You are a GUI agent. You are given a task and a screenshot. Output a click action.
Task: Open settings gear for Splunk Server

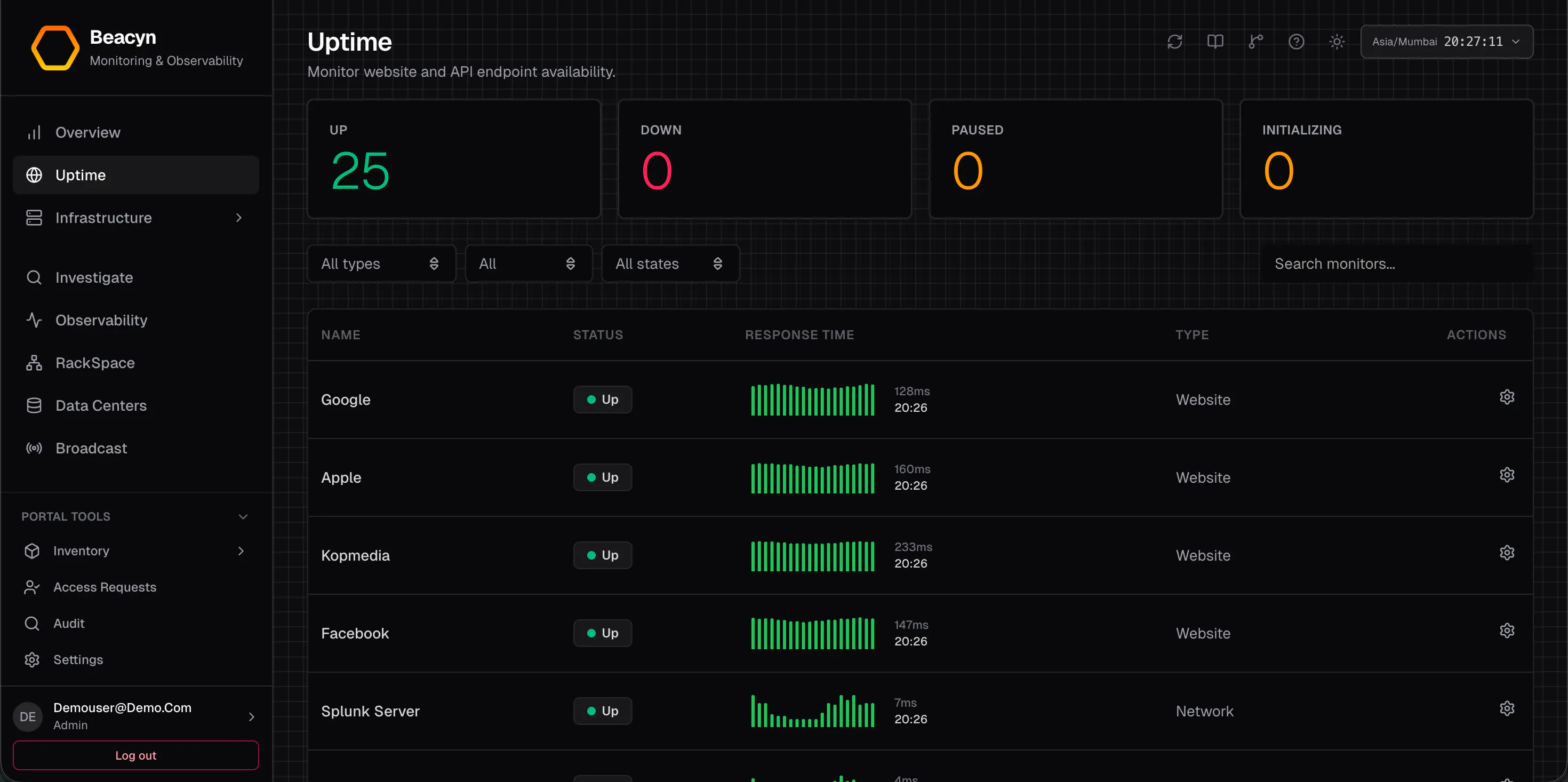[1507, 709]
